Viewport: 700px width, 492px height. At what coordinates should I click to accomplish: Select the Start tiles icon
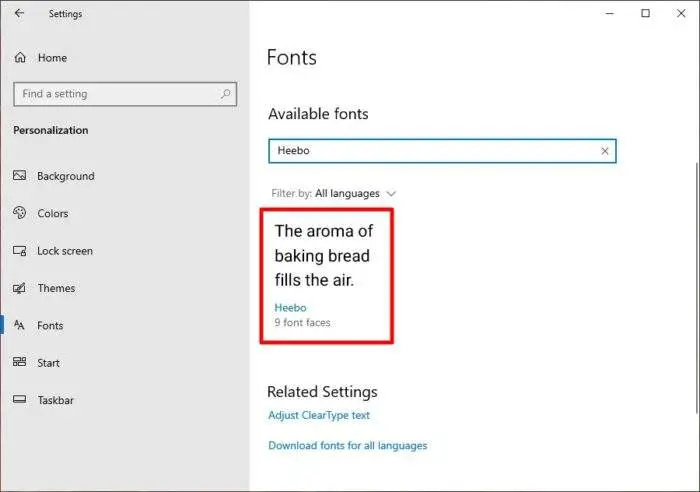[20, 362]
